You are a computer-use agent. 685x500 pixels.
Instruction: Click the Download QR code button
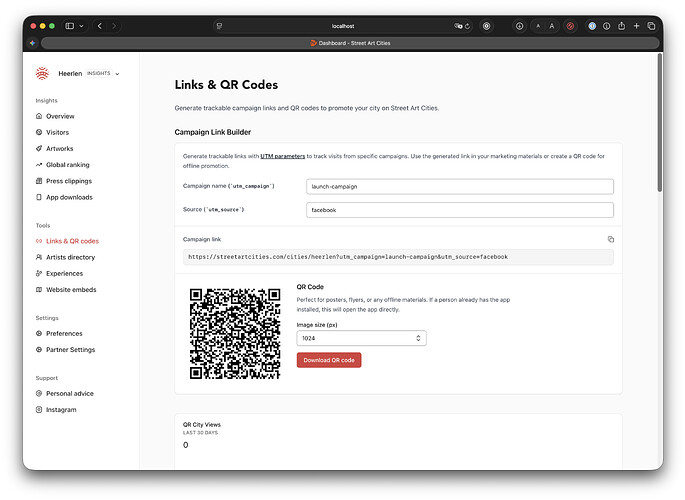click(x=329, y=360)
